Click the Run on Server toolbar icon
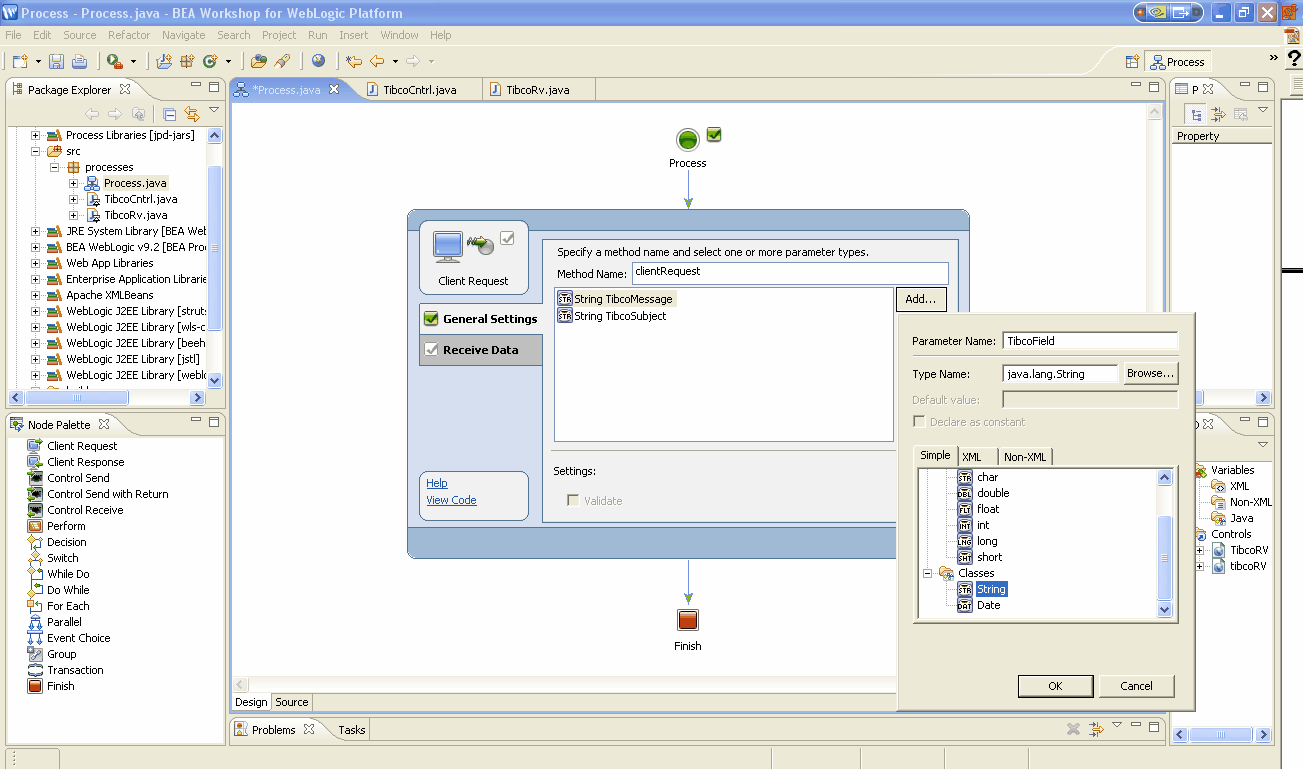This screenshot has height=769, width=1303. (x=115, y=61)
